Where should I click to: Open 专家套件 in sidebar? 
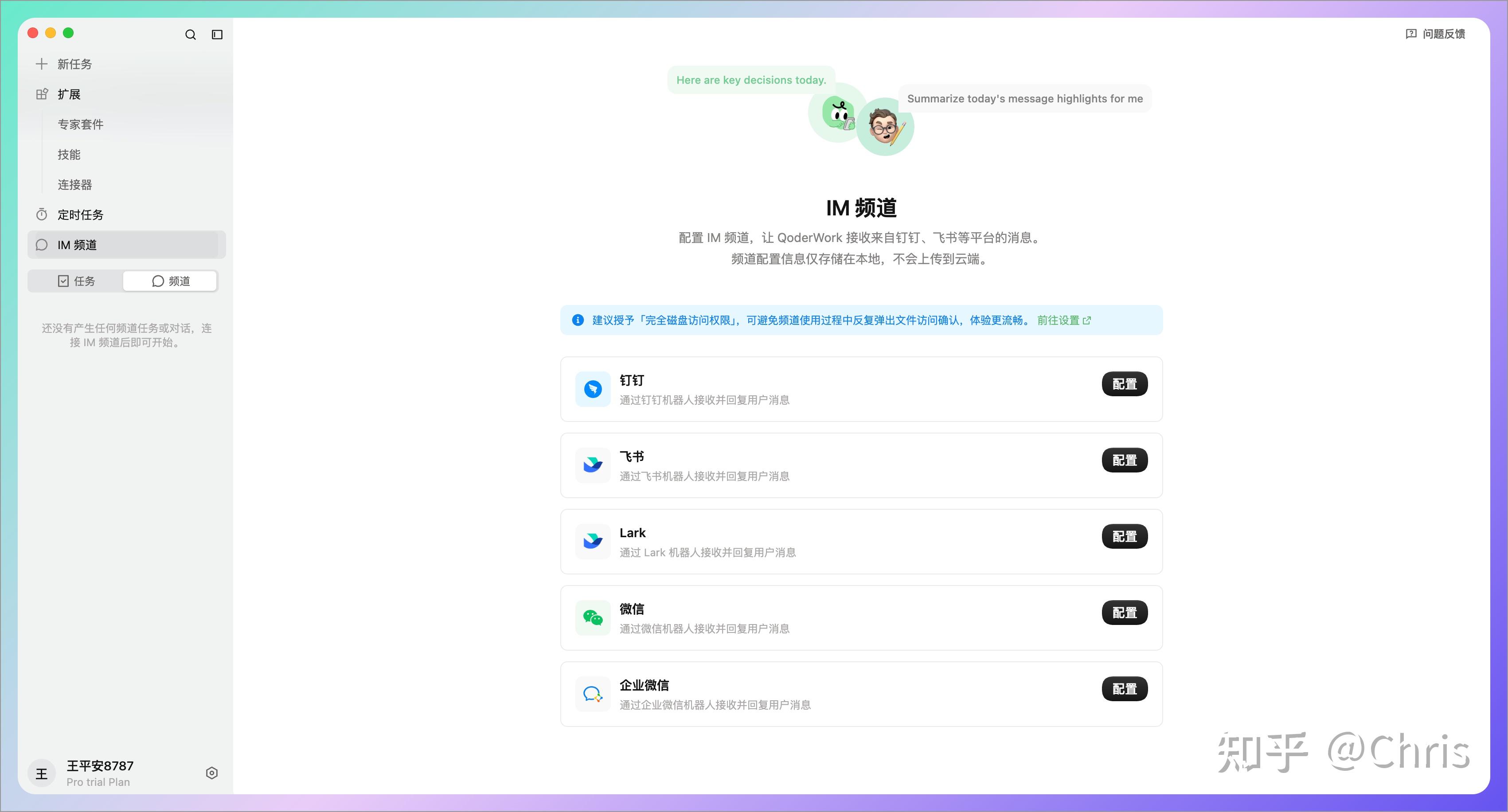click(80, 124)
